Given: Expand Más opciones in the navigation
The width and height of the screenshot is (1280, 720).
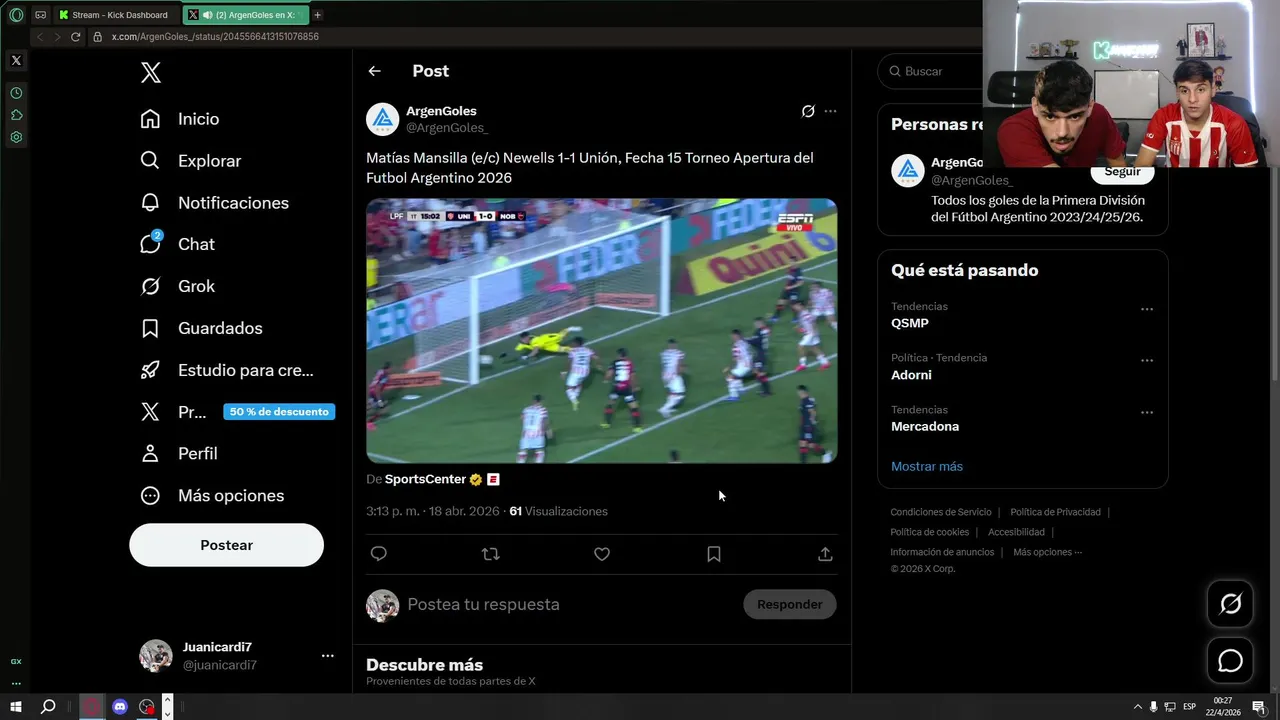Looking at the screenshot, I should (x=212, y=496).
